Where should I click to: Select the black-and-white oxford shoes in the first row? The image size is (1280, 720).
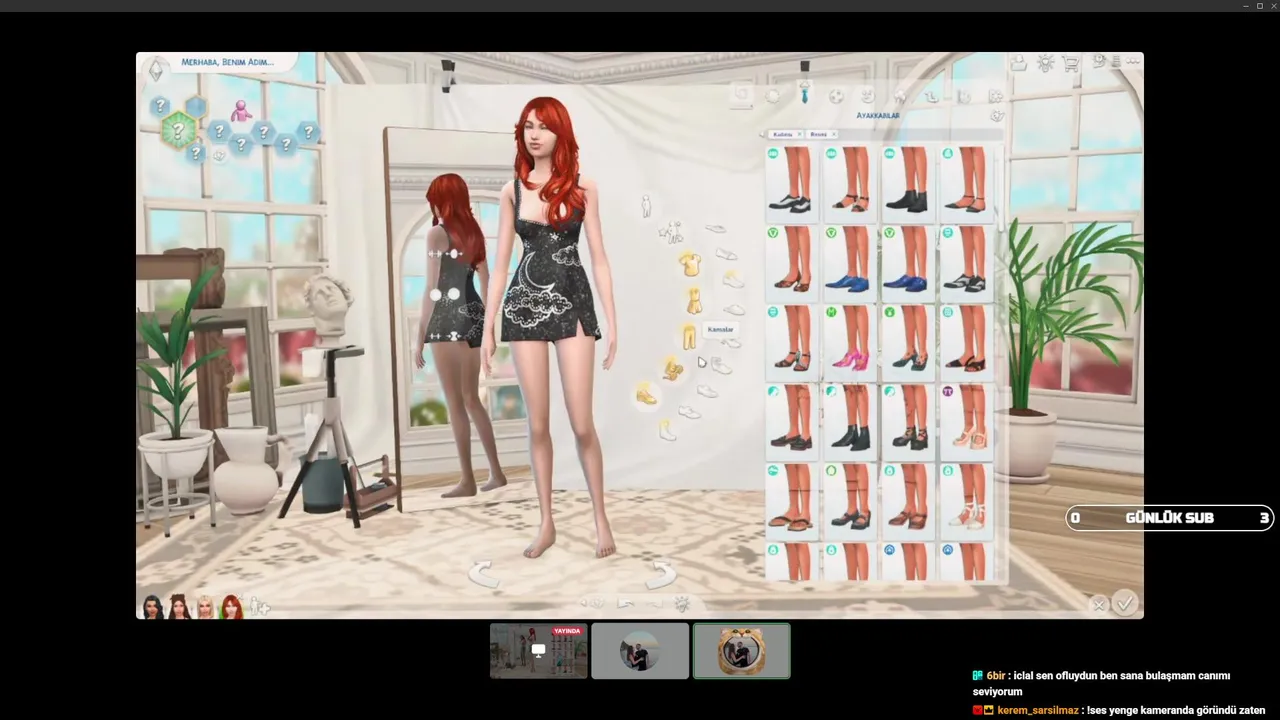[x=793, y=184]
